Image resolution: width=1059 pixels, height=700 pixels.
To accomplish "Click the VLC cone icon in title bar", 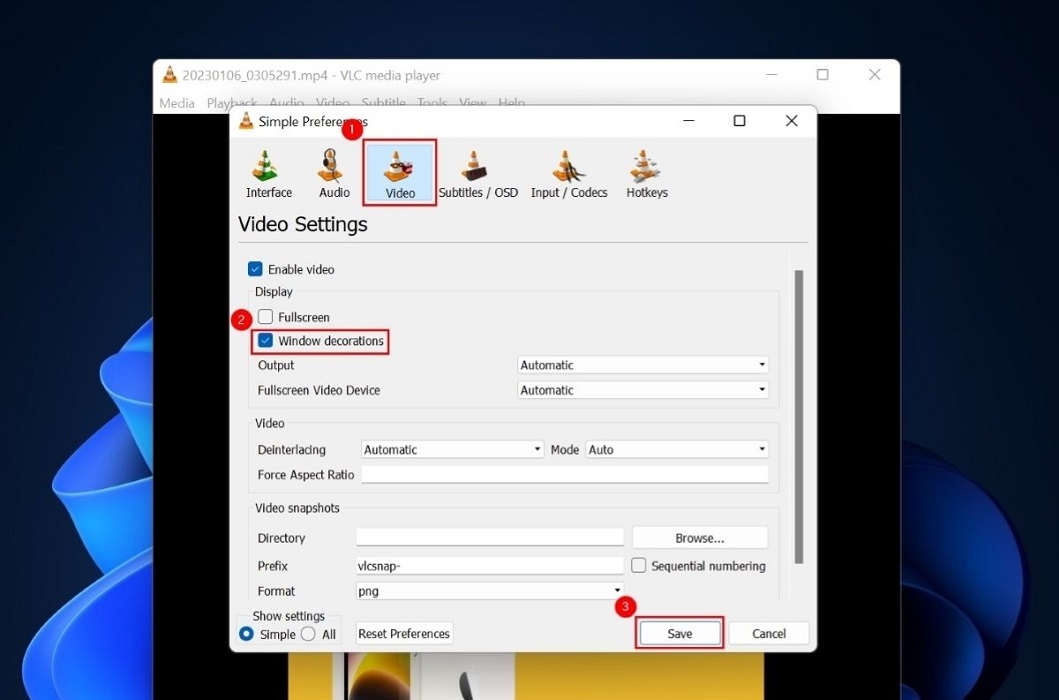I will pyautogui.click(x=170, y=74).
